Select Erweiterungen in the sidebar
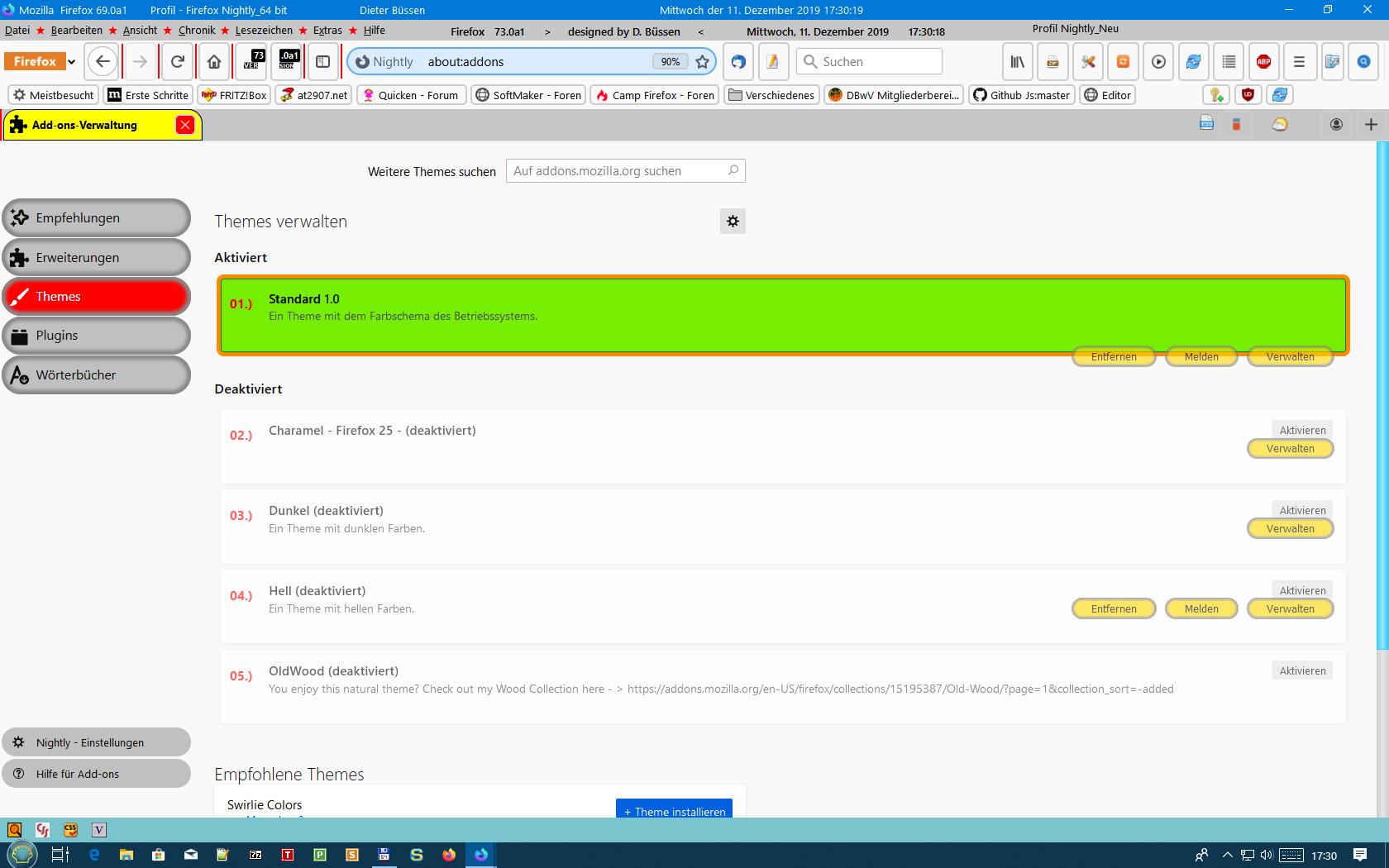Viewport: 1389px width, 868px height. (96, 258)
